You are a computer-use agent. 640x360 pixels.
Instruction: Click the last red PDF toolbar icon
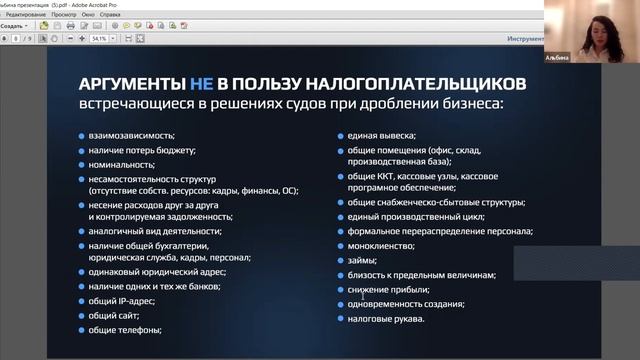coord(184,26)
